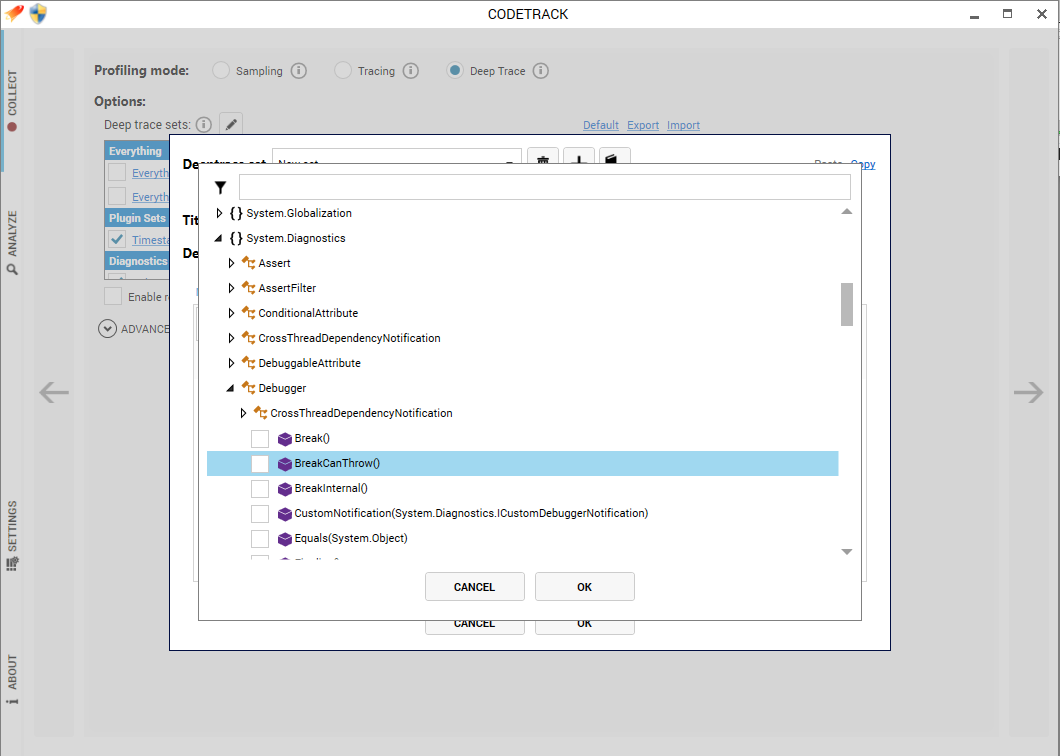Viewport: 1060px width, 756px height.
Task: Collapse the System.Diagnostics namespace
Action: click(x=218, y=238)
